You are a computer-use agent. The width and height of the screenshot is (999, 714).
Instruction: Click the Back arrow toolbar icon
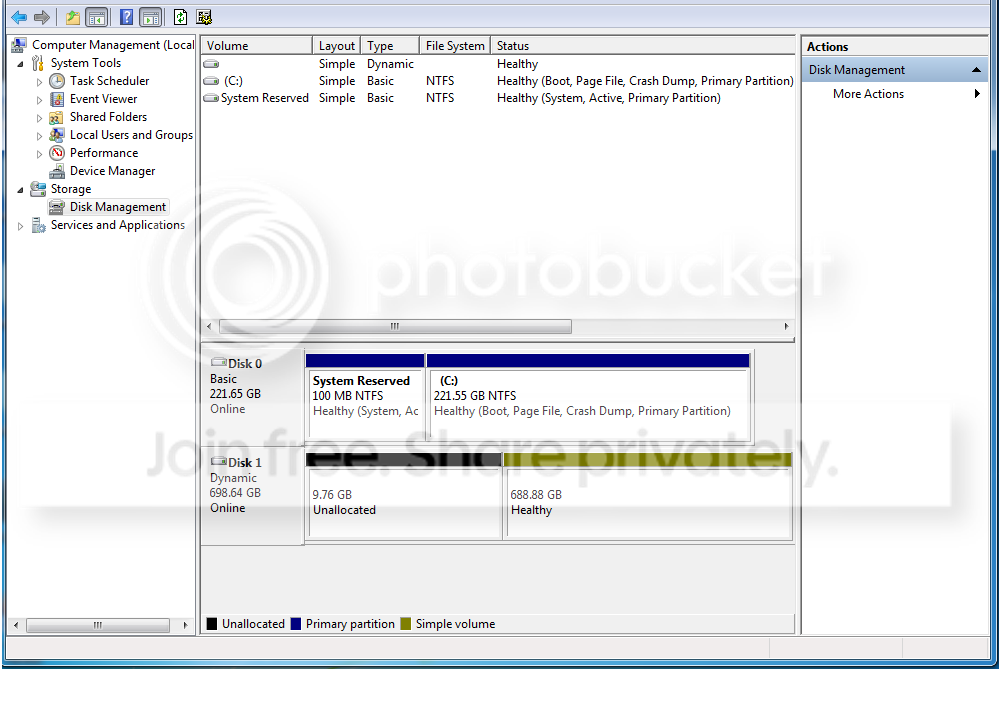19,17
